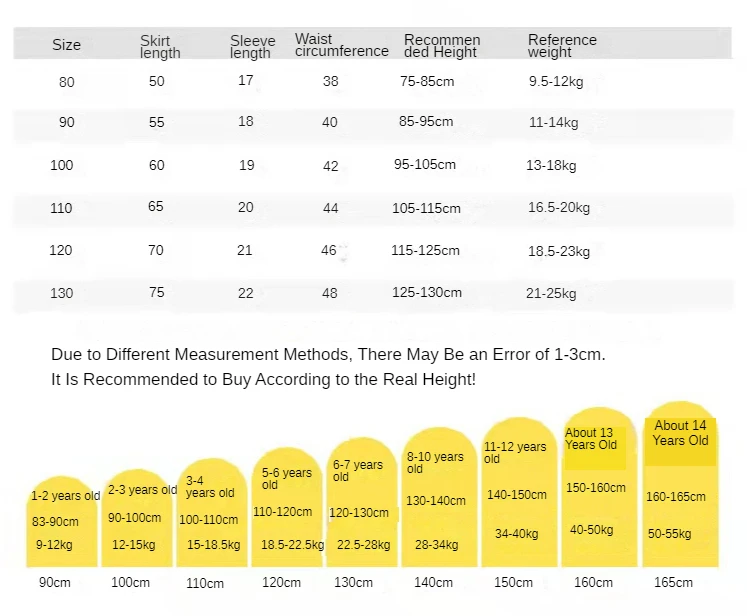Click the measurement error notice text
Screen dimensions: 747x616
(328, 354)
